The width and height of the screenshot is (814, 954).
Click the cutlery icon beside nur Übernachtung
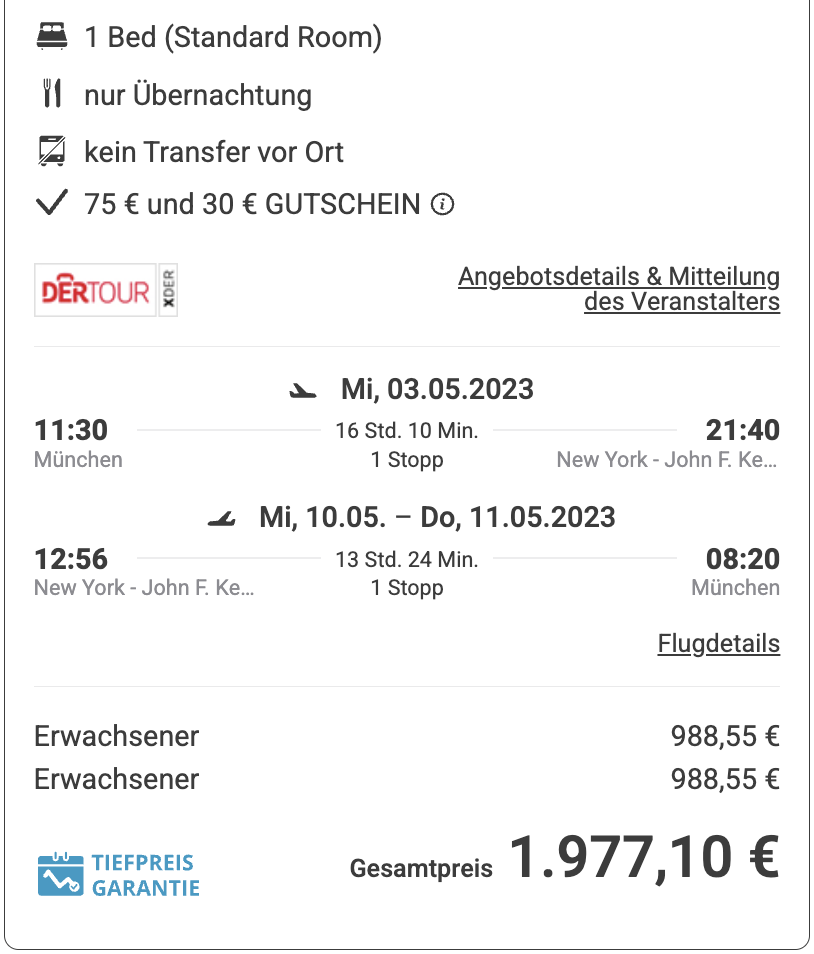click(52, 93)
